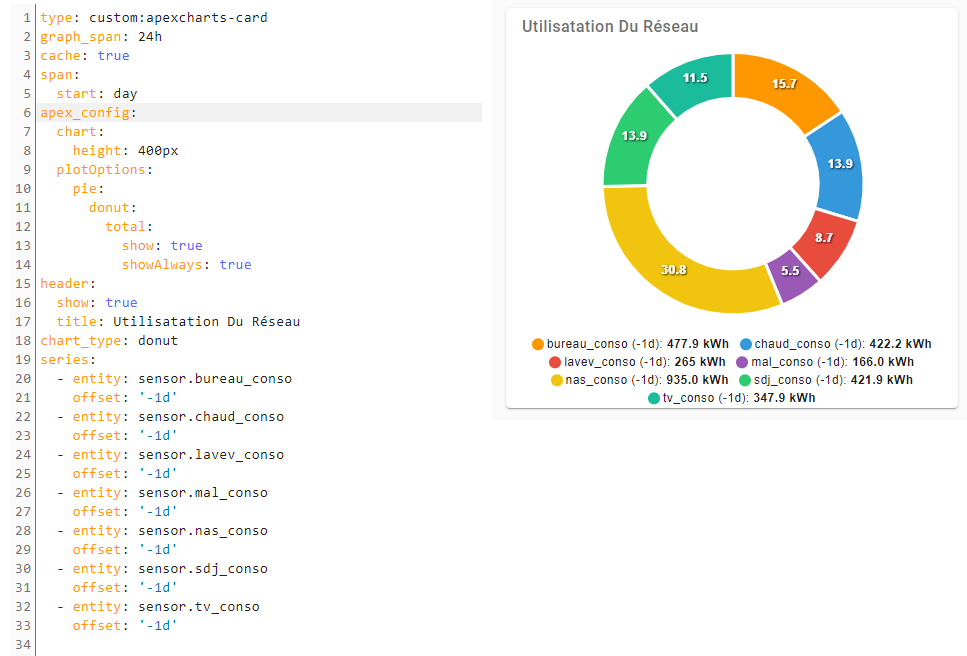Click the orange bureau_conso legend marker

(x=538, y=343)
